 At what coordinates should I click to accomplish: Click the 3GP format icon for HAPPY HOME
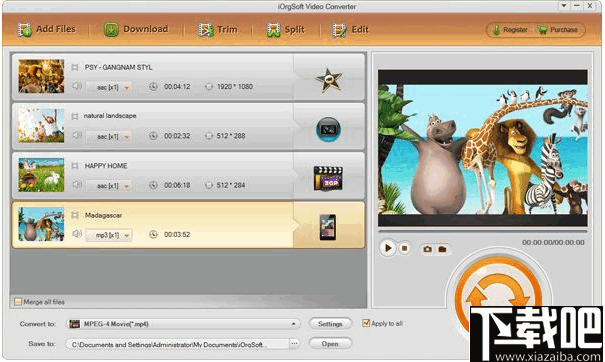pos(328,178)
